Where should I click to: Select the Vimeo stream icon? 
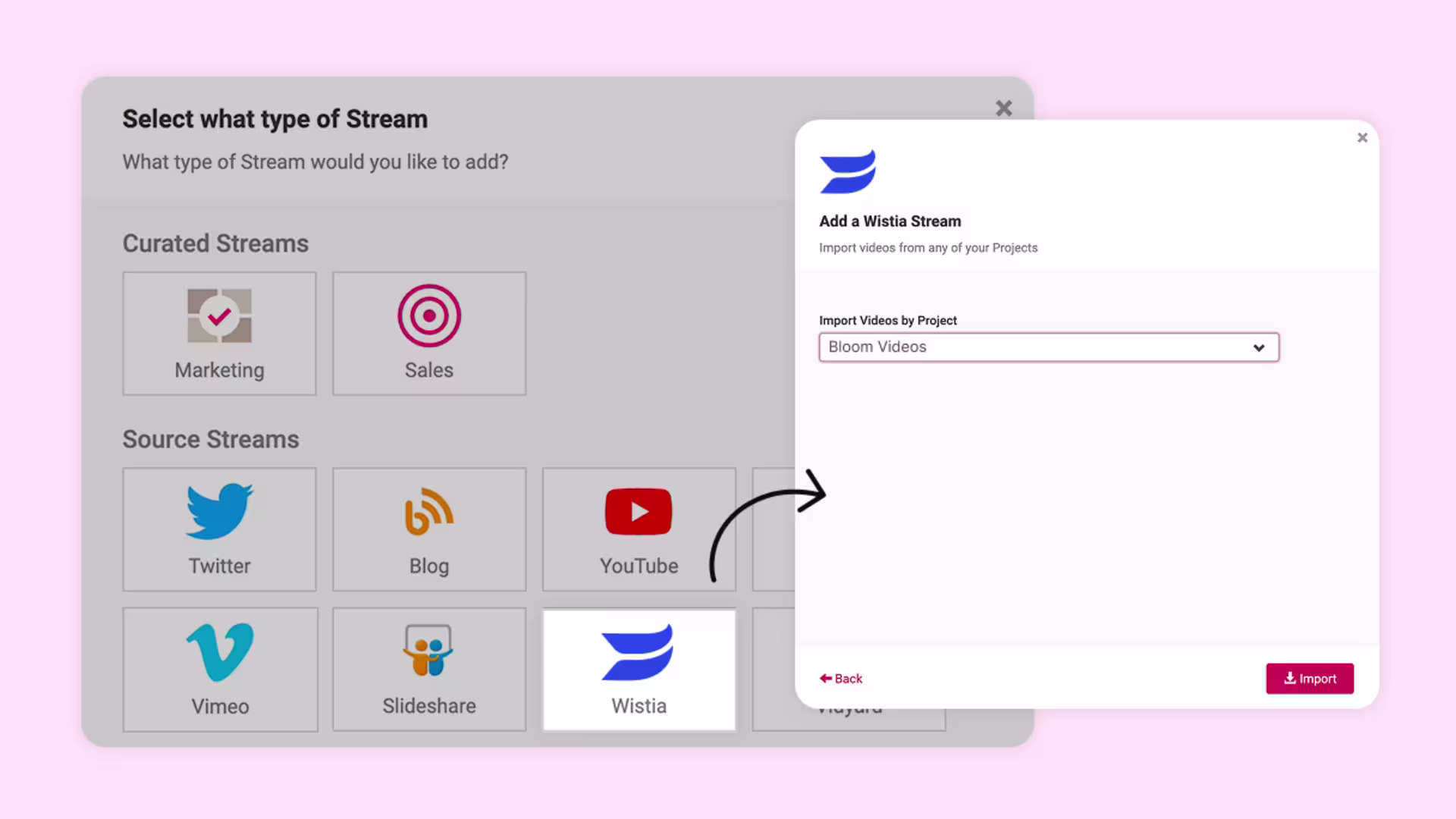[x=220, y=652]
